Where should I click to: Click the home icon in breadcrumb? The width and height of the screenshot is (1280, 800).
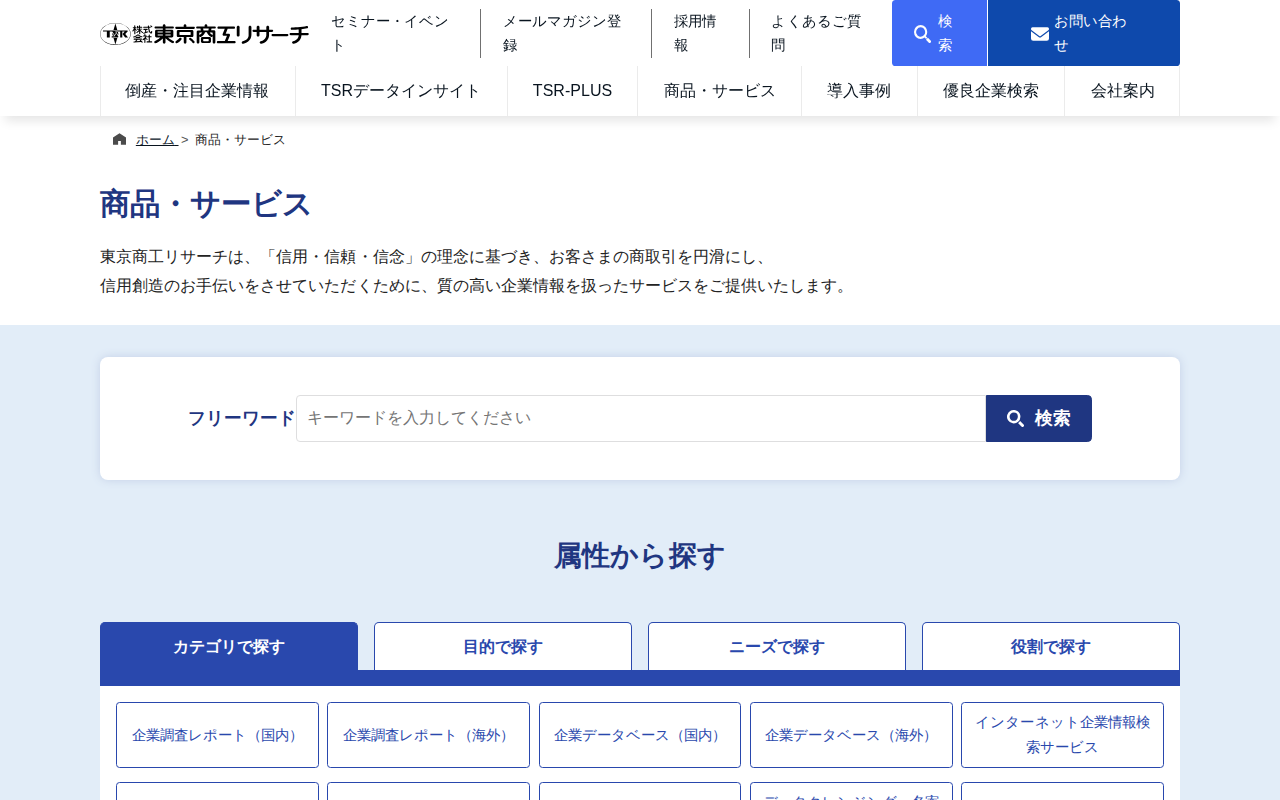click(x=117, y=138)
